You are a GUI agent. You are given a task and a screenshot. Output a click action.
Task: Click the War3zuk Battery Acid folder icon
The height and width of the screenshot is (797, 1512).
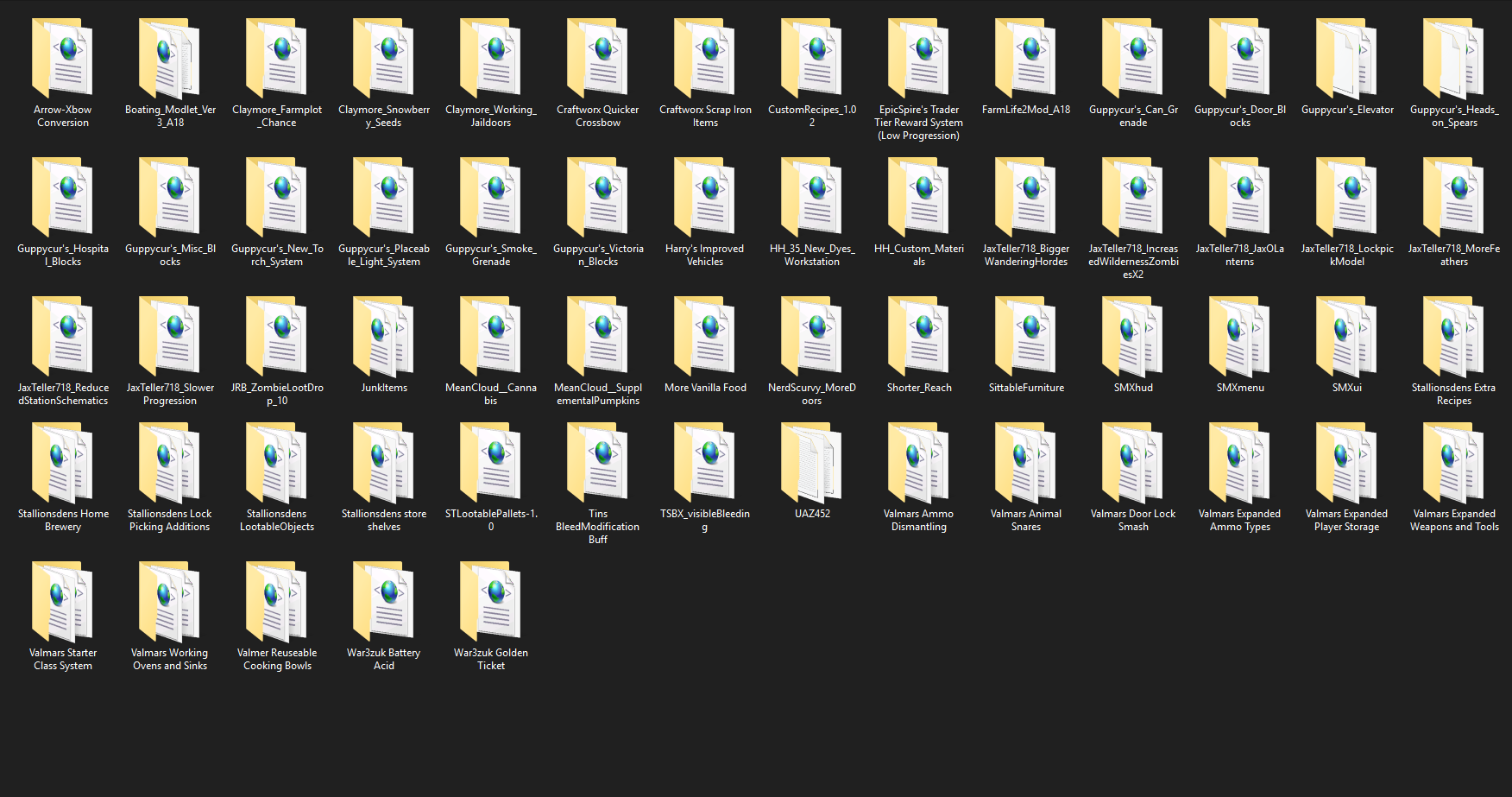384,602
